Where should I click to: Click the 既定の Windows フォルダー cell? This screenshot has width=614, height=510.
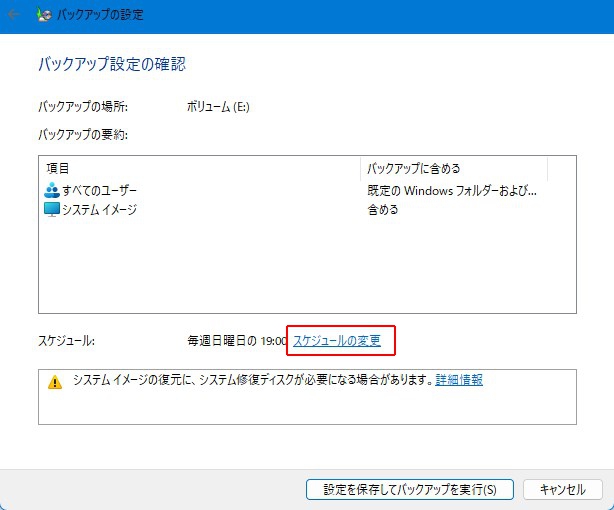[452, 190]
